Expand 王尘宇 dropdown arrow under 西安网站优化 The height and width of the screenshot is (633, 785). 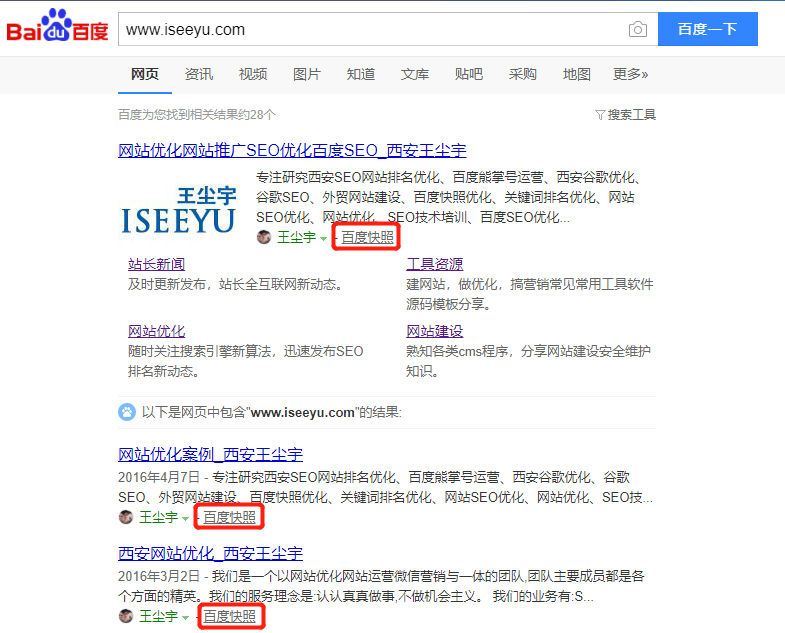185,617
